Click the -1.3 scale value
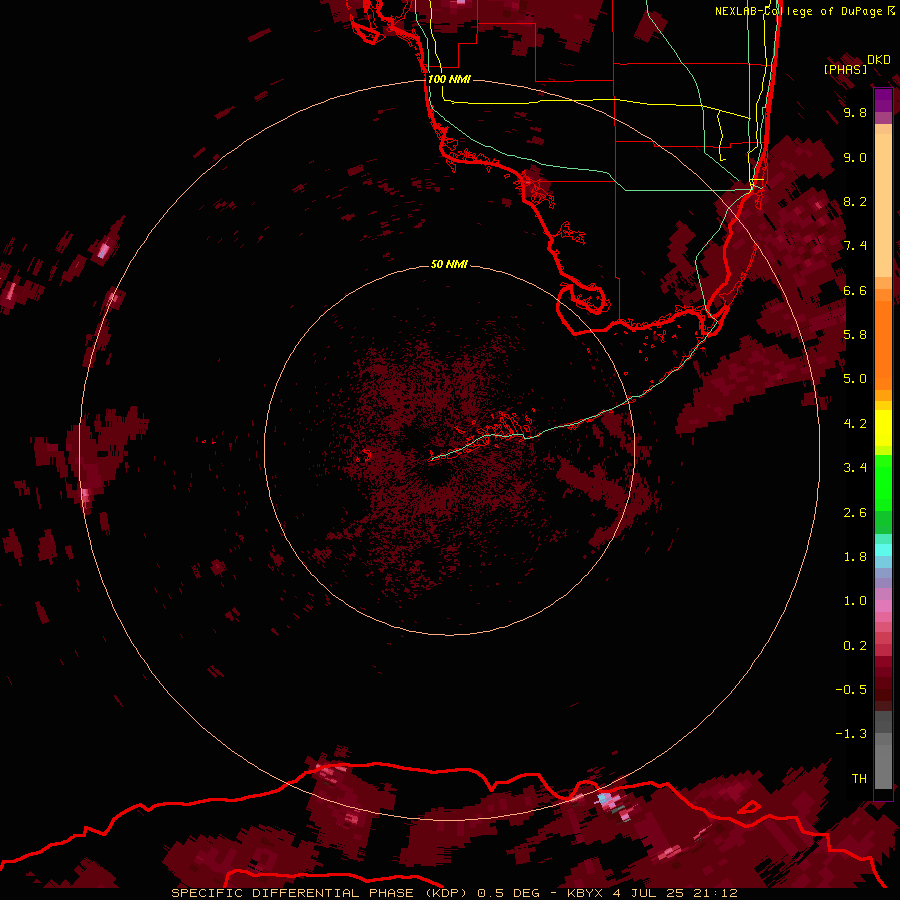Image resolution: width=900 pixels, height=900 pixels. [x=851, y=734]
